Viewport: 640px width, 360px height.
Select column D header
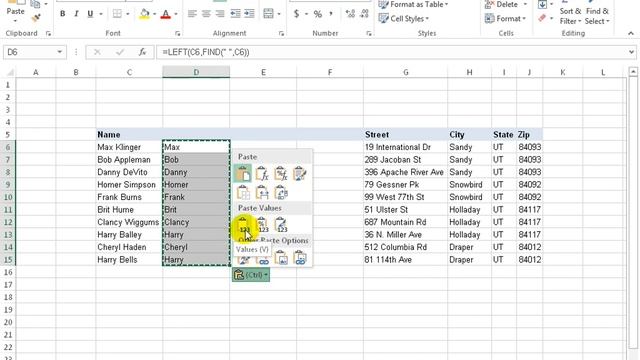pos(196,72)
